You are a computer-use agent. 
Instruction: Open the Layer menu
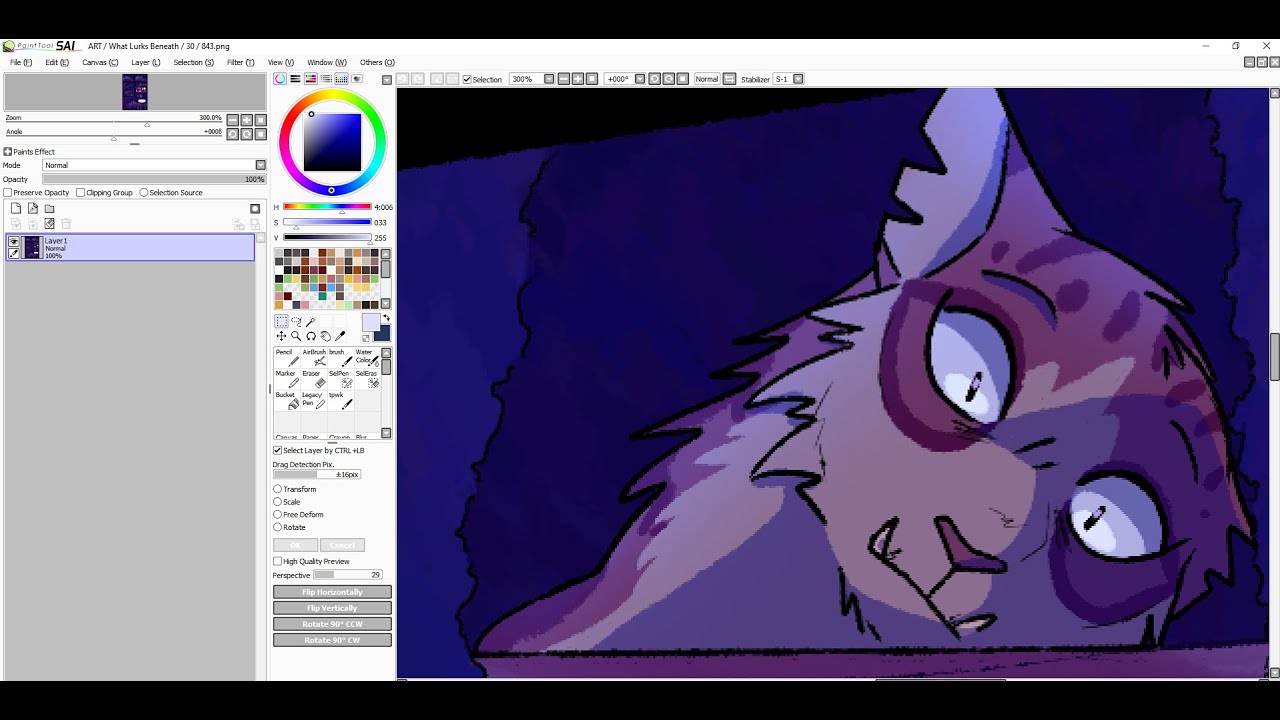pyautogui.click(x=145, y=62)
